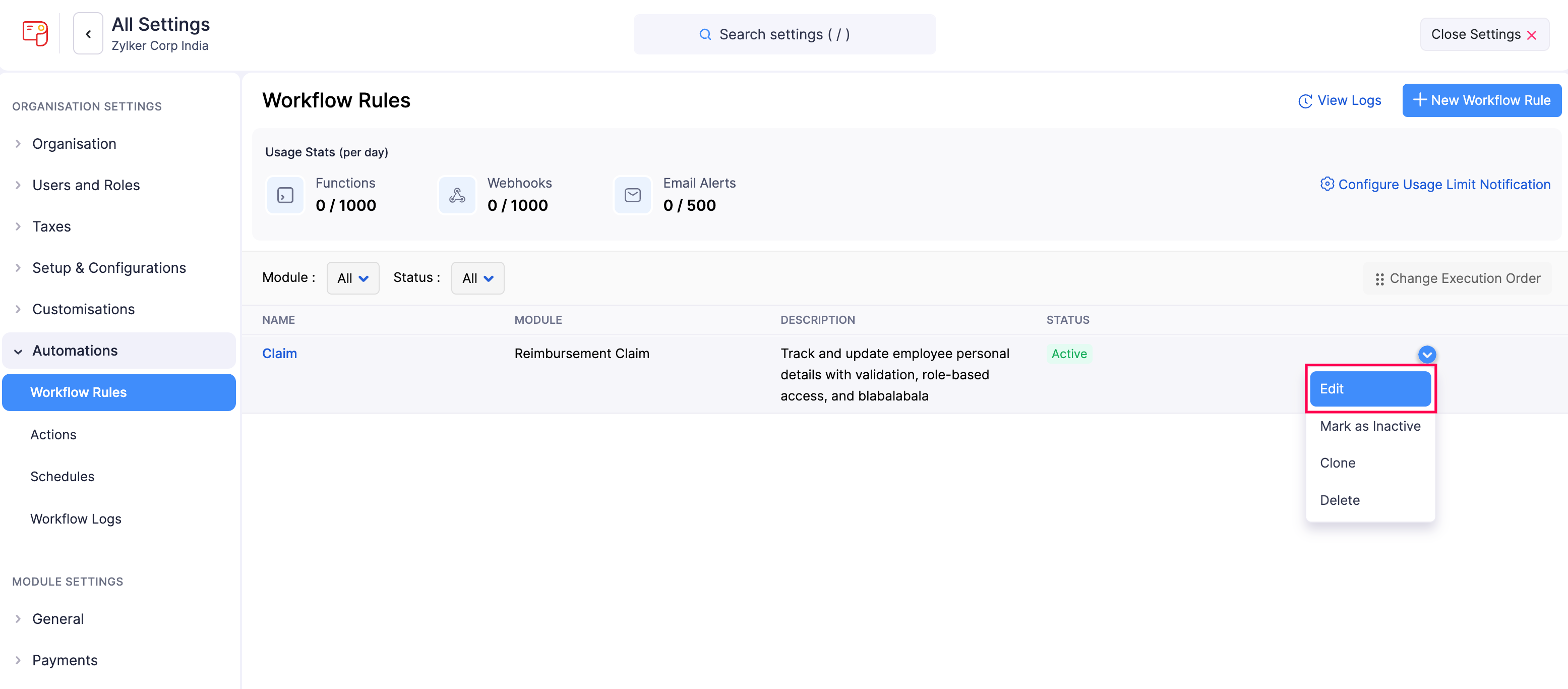Click the Functions usage icon
Viewport: 1568px width, 689px height.
pos(285,195)
